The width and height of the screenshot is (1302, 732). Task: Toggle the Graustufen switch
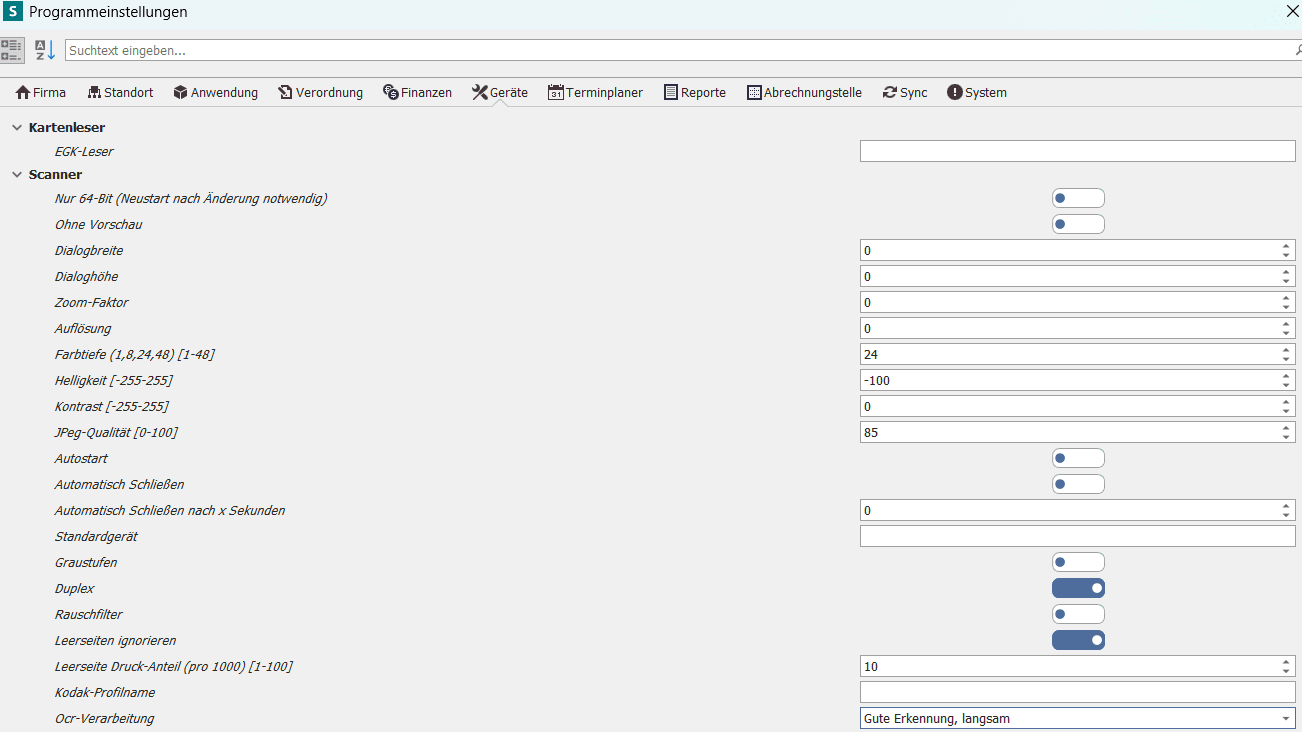coord(1078,562)
